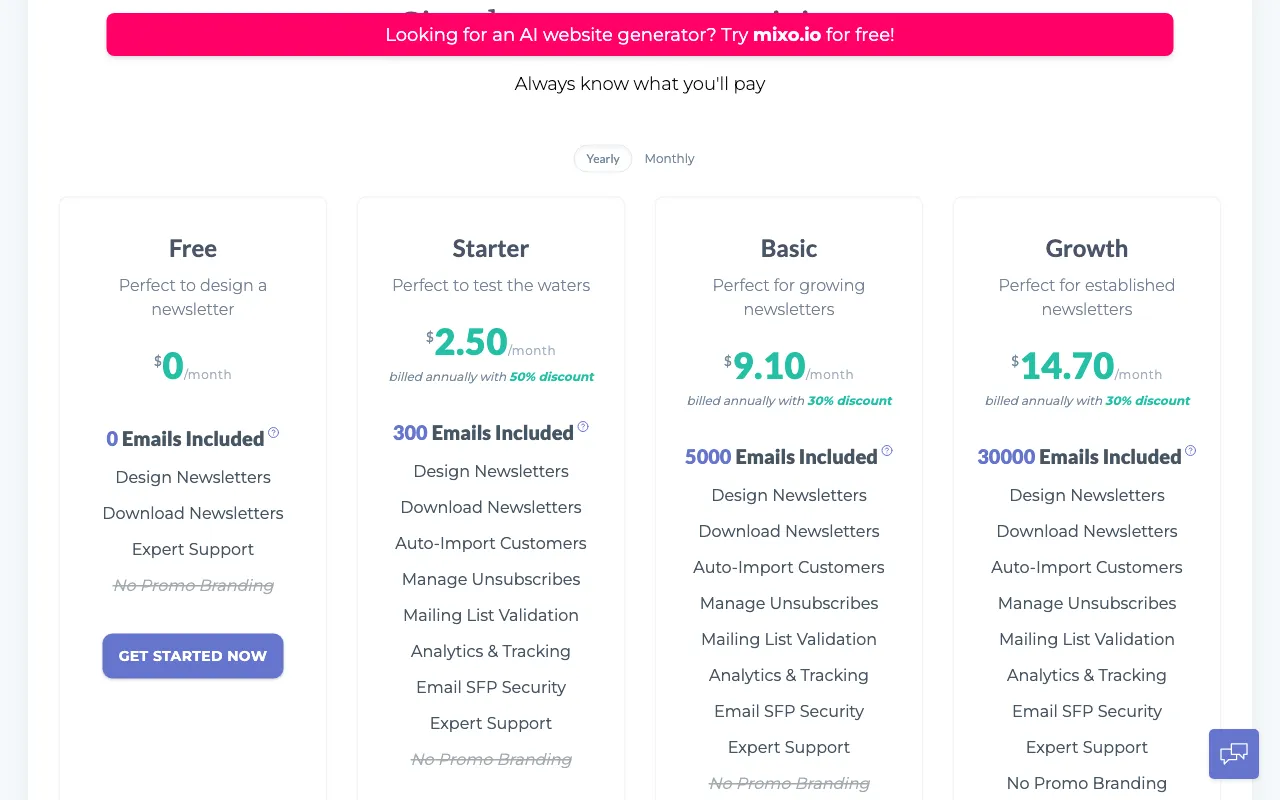Click help icon beside 5000 Emails Included
This screenshot has width=1280, height=800.
click(x=887, y=451)
